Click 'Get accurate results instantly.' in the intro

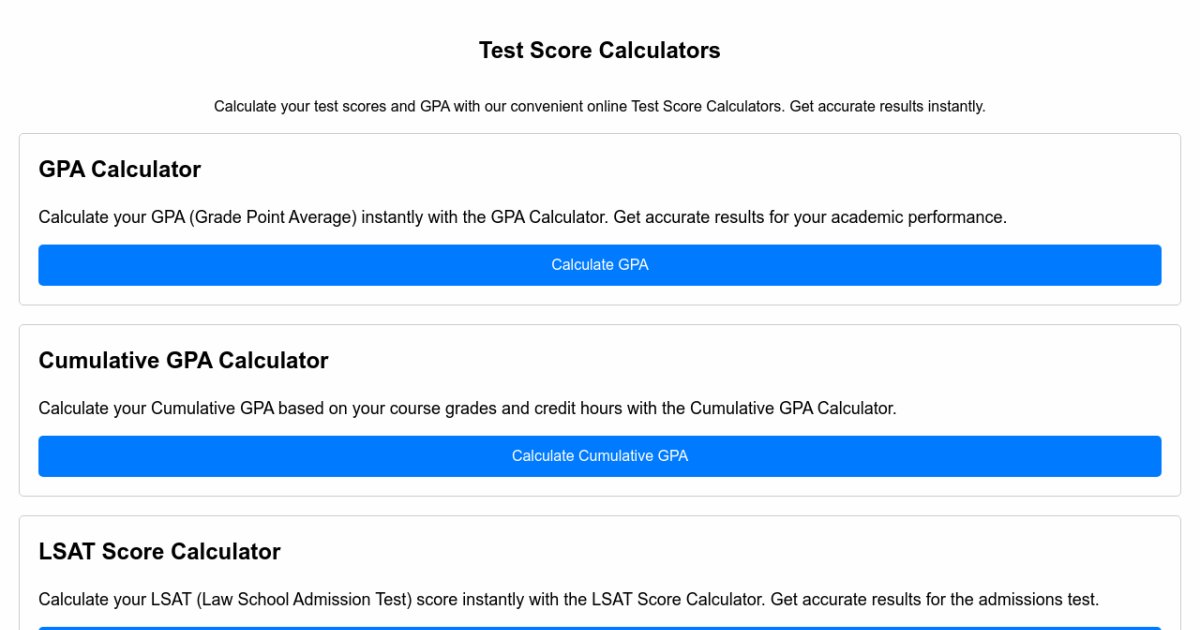point(887,107)
